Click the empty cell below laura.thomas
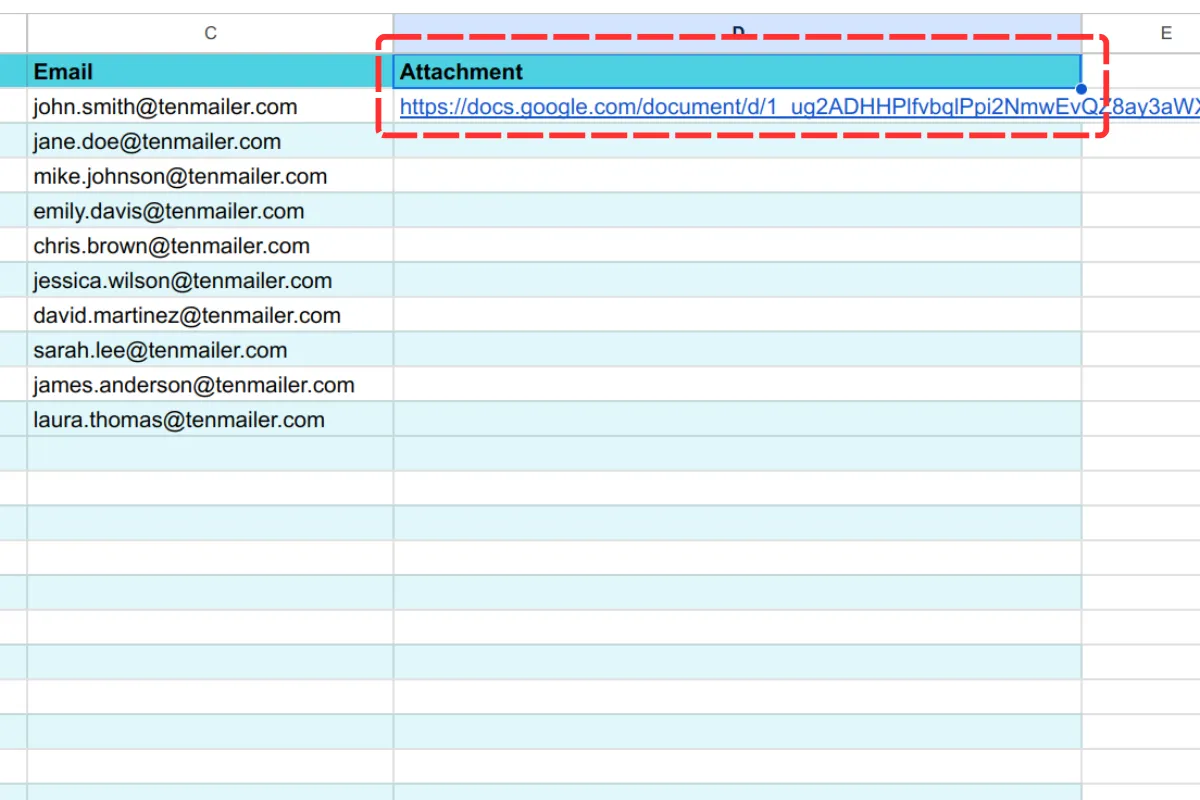Image resolution: width=1200 pixels, height=800 pixels. click(200, 454)
